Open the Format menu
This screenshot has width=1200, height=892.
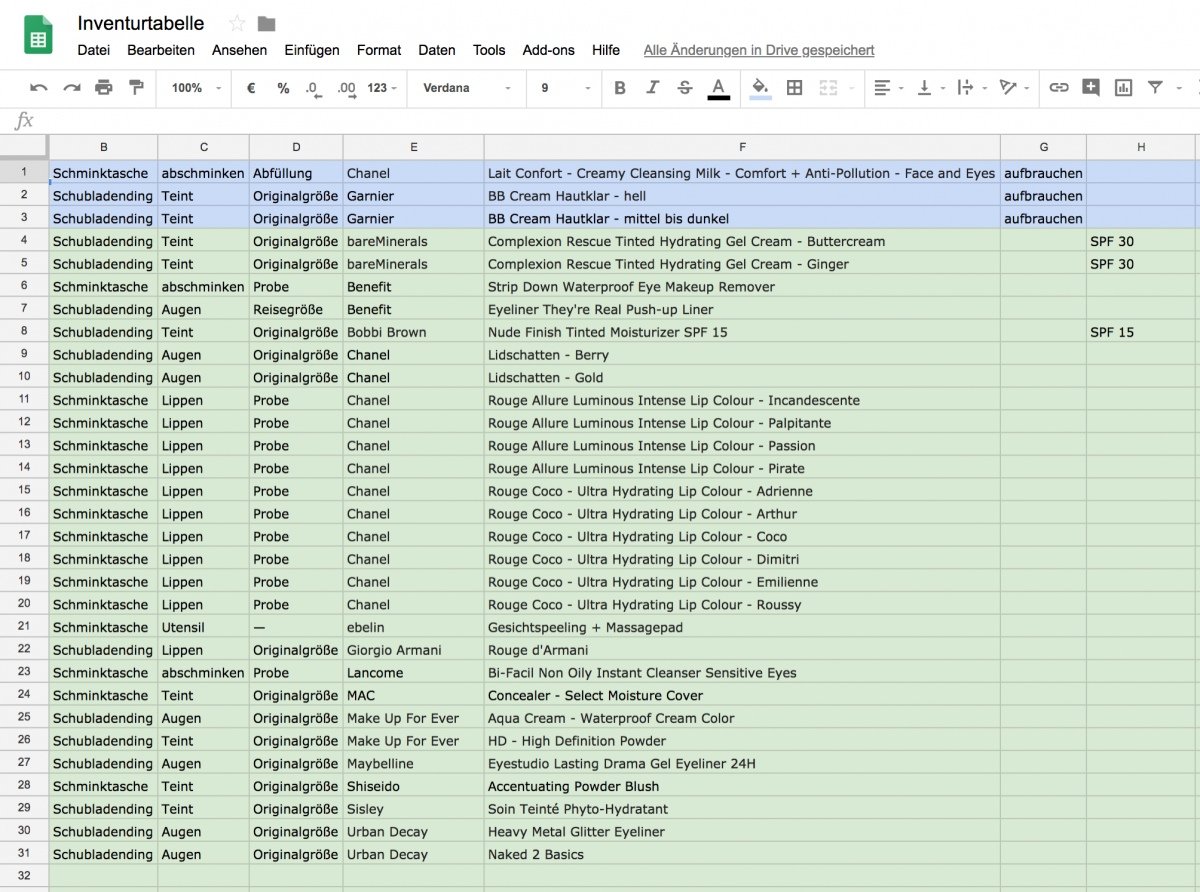pyautogui.click(x=379, y=50)
